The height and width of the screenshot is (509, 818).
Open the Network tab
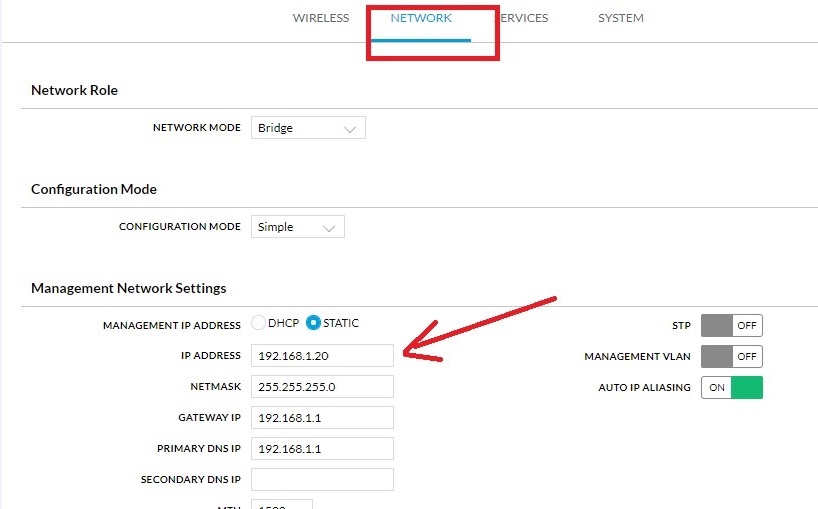[421, 18]
